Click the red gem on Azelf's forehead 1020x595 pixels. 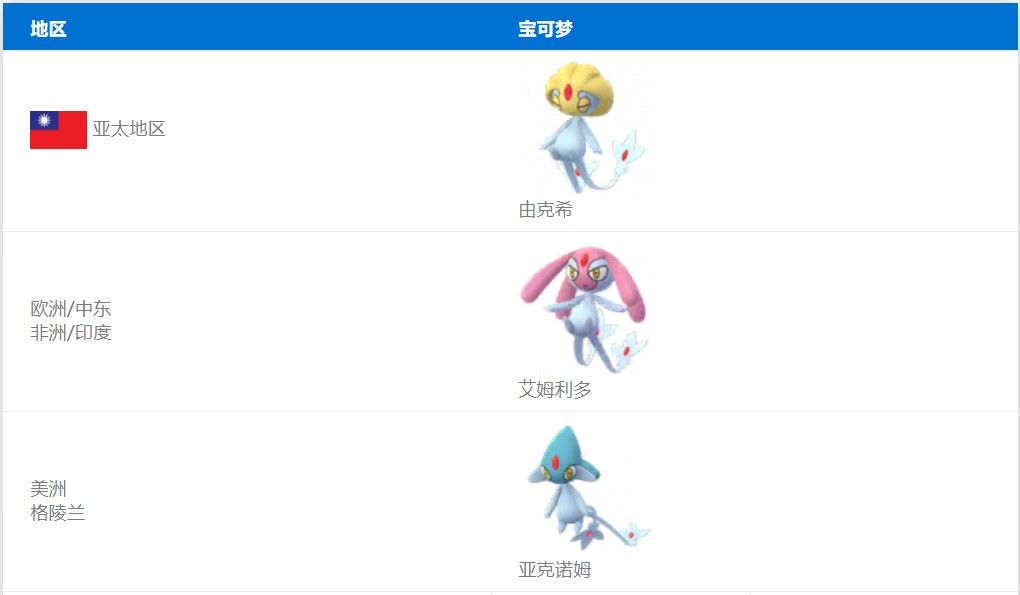[x=555, y=462]
